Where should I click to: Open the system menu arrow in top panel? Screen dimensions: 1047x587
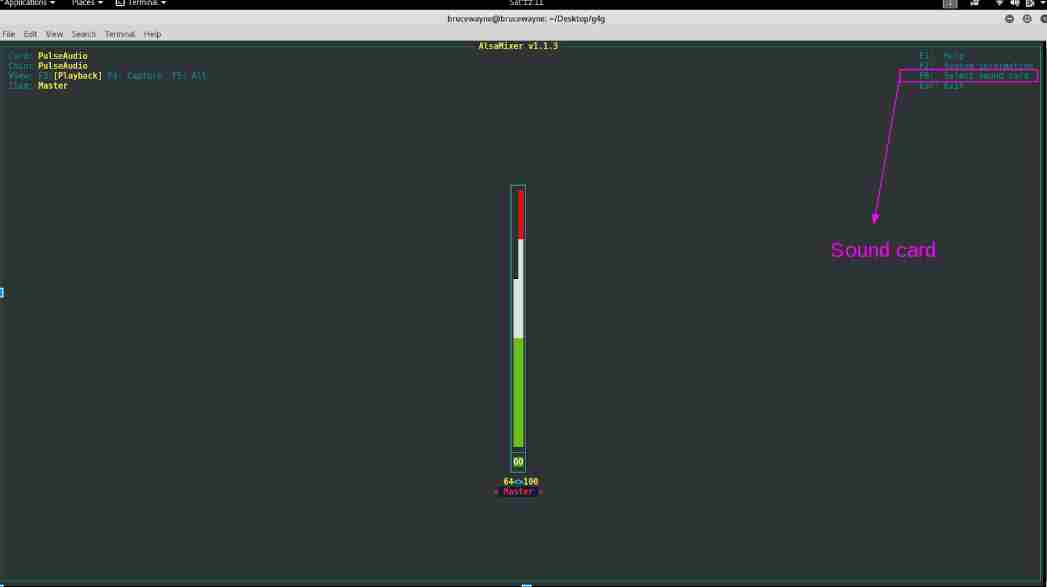(1042, 3)
